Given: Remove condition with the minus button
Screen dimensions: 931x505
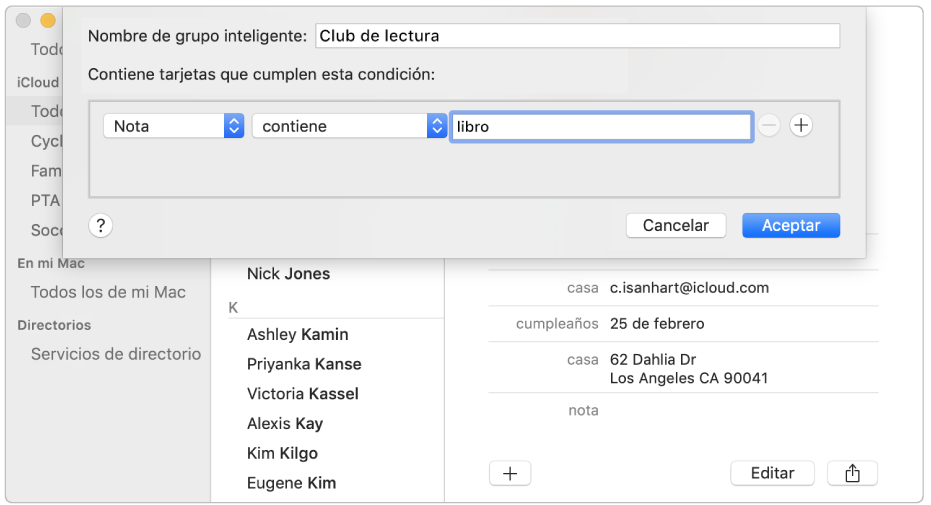Looking at the screenshot, I should click(x=769, y=126).
